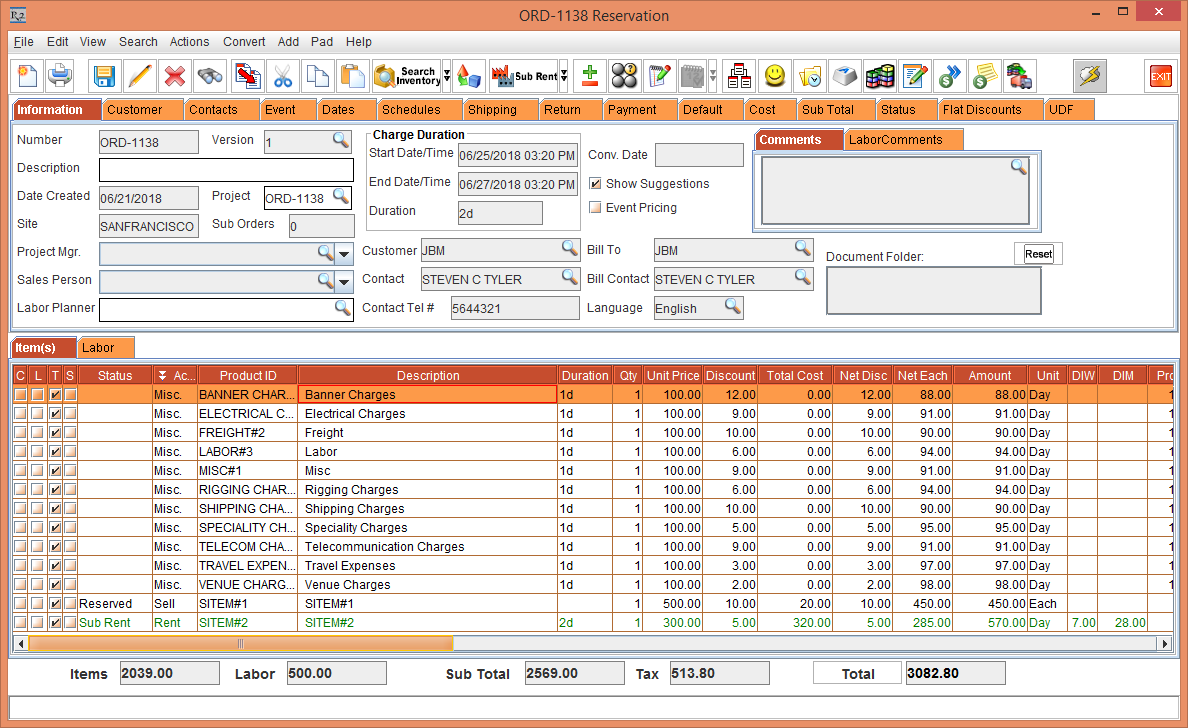Disable the Show Suggestions checkbox

(x=595, y=184)
